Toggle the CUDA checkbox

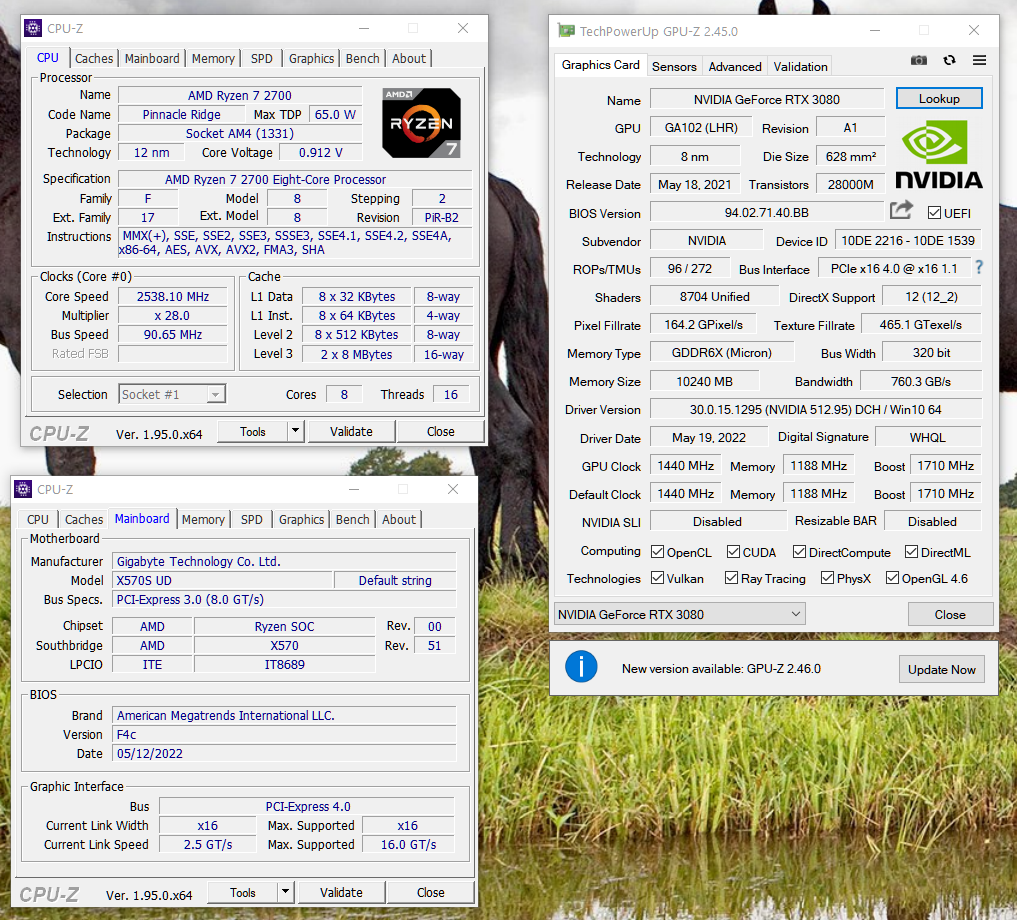pos(733,552)
